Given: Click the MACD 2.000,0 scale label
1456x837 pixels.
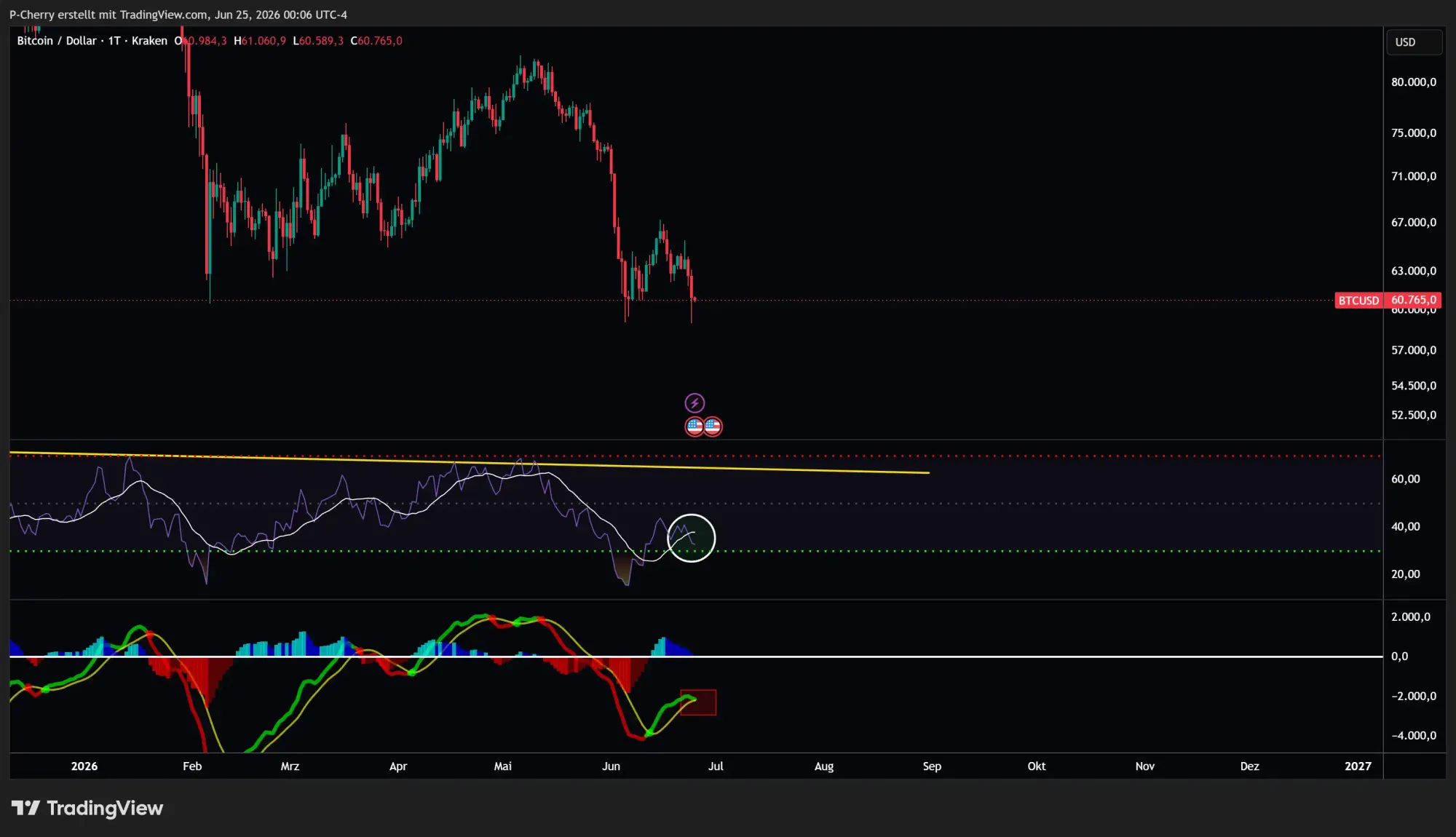Looking at the screenshot, I should pos(1411,617).
